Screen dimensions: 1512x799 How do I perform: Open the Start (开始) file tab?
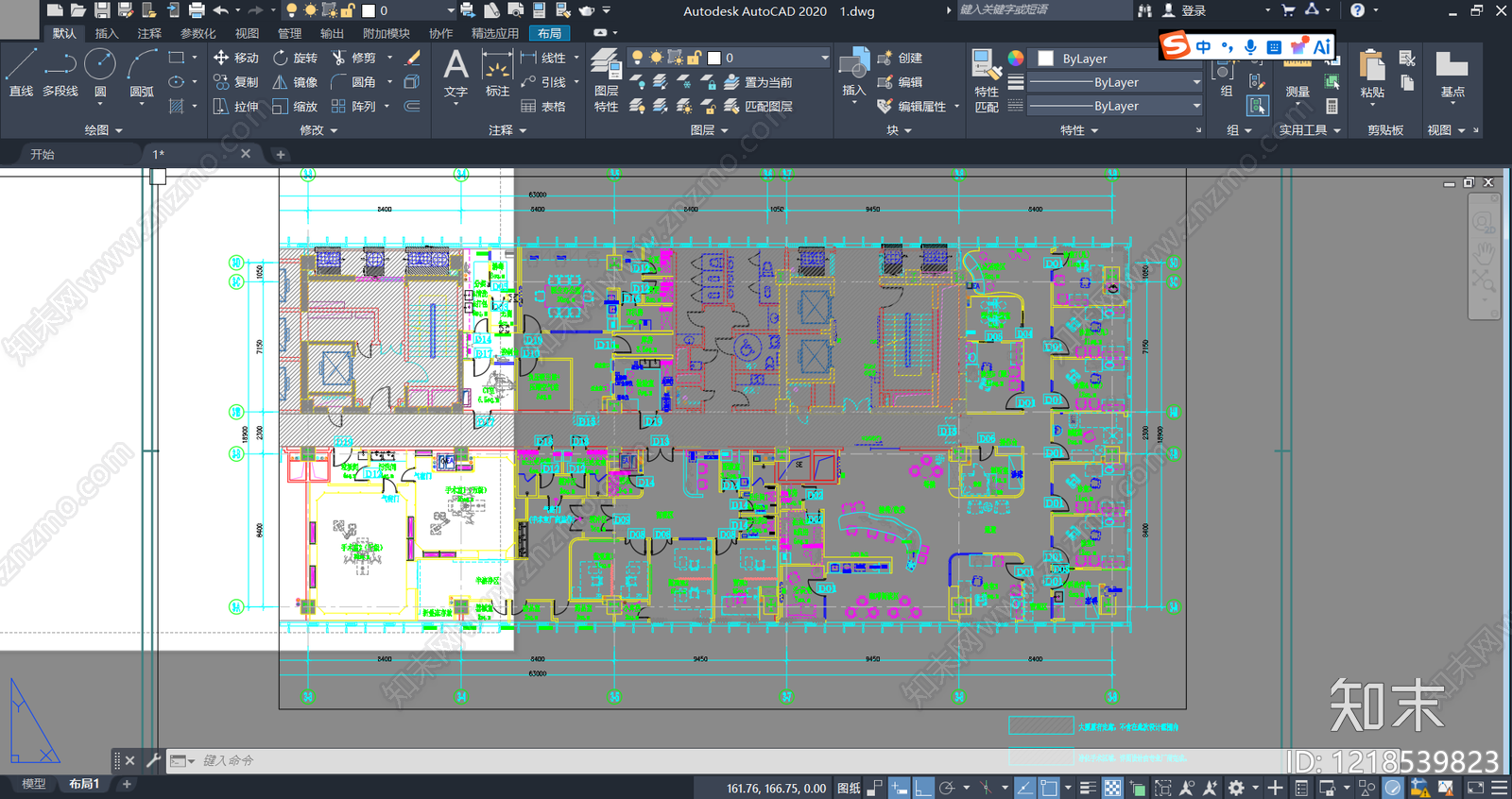click(x=43, y=154)
